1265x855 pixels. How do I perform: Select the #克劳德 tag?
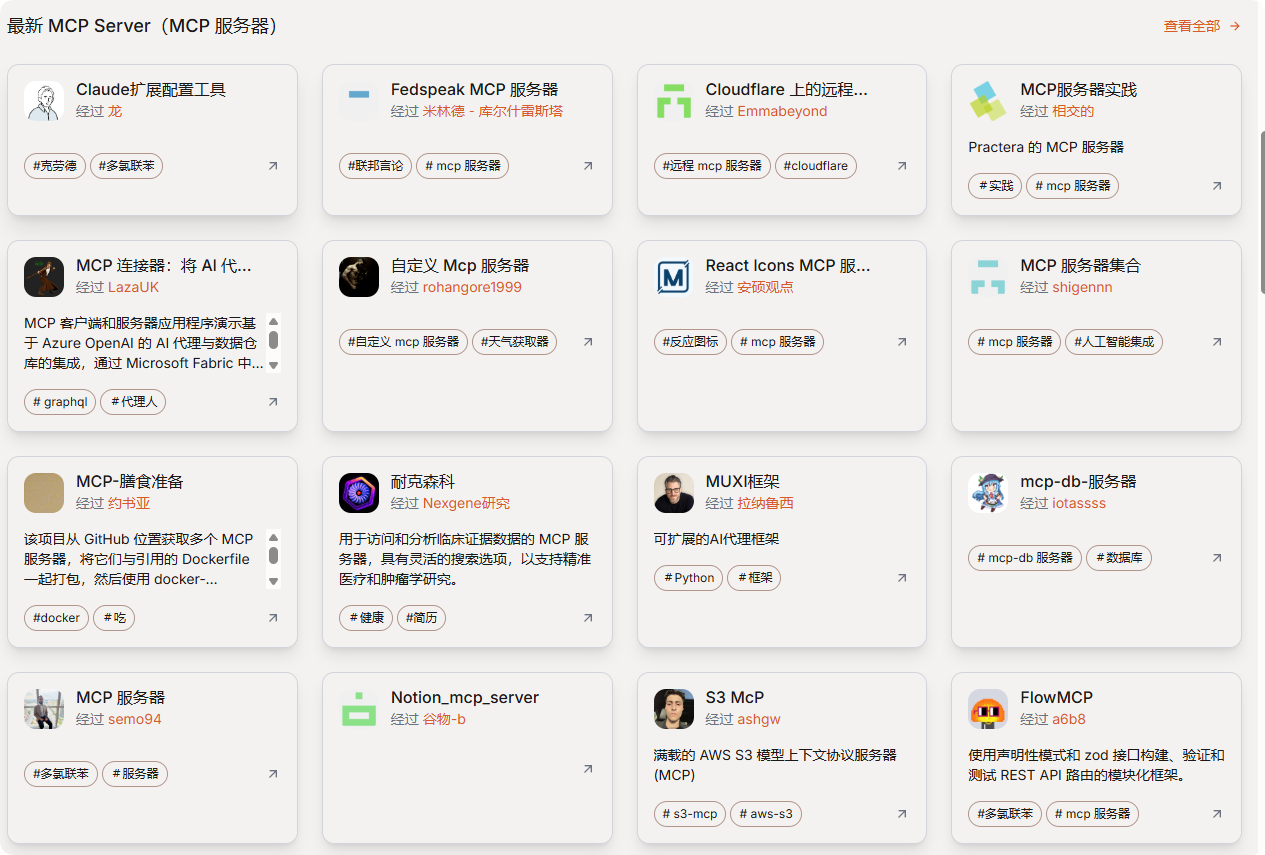pos(55,166)
